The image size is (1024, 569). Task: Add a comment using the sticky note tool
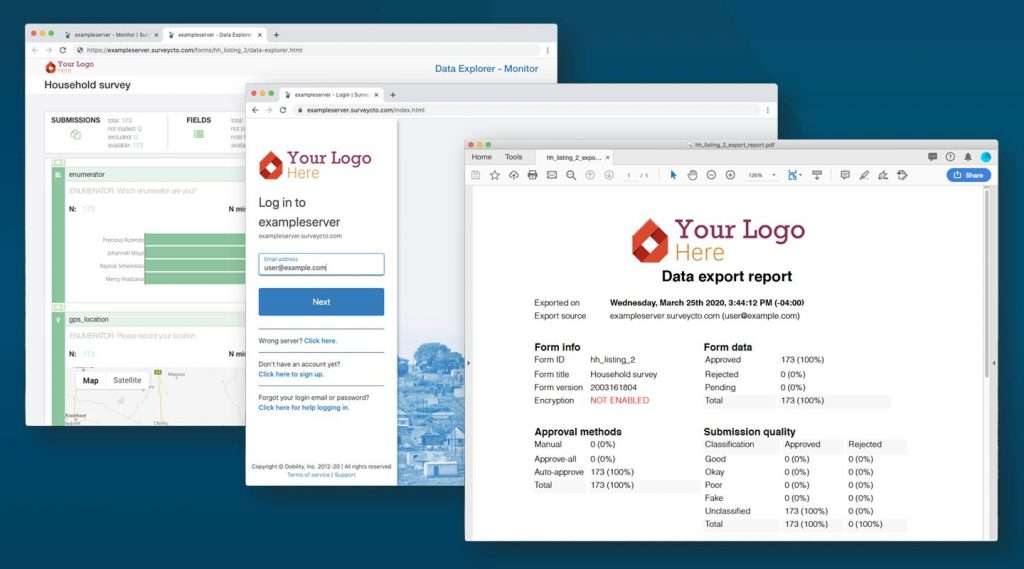pos(844,175)
